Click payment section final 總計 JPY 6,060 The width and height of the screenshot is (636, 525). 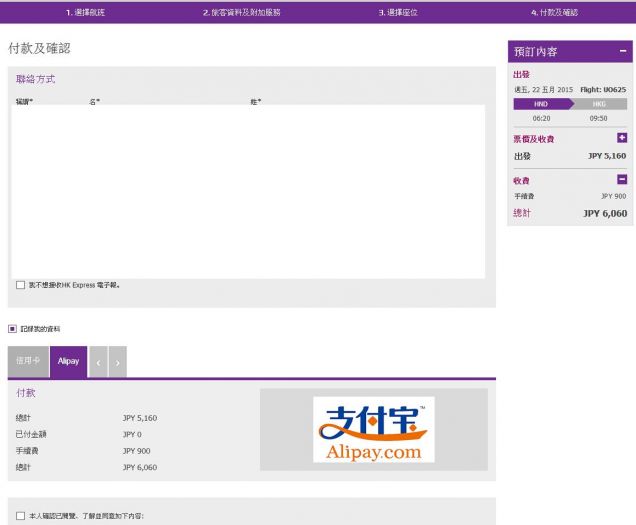click(x=140, y=467)
